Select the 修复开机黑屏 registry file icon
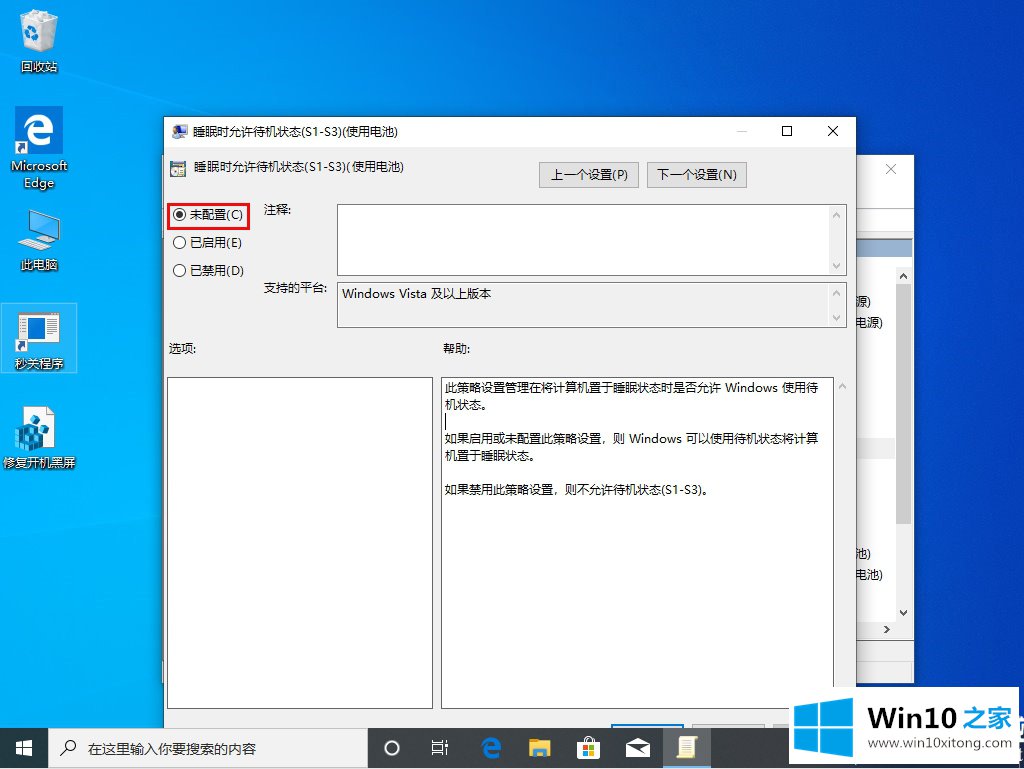The height and width of the screenshot is (769, 1024). point(39,437)
